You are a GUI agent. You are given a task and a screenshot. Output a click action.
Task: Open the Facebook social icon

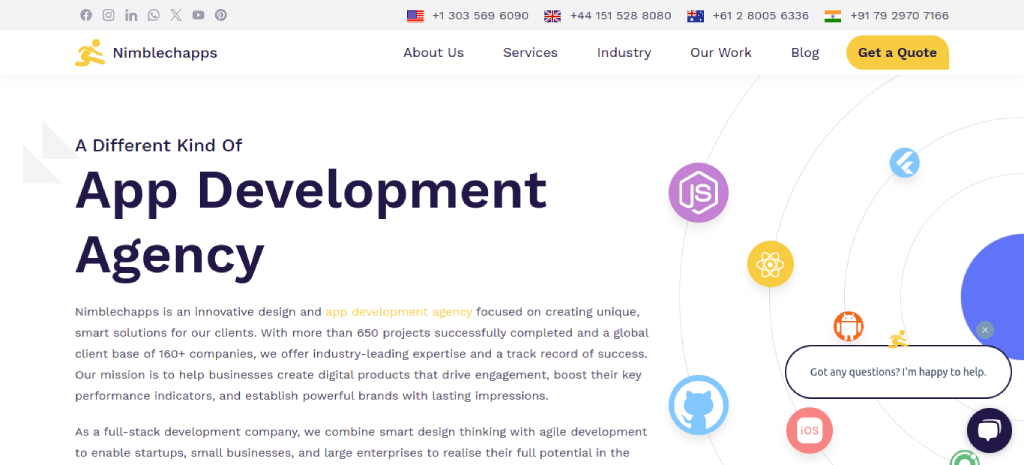click(86, 15)
